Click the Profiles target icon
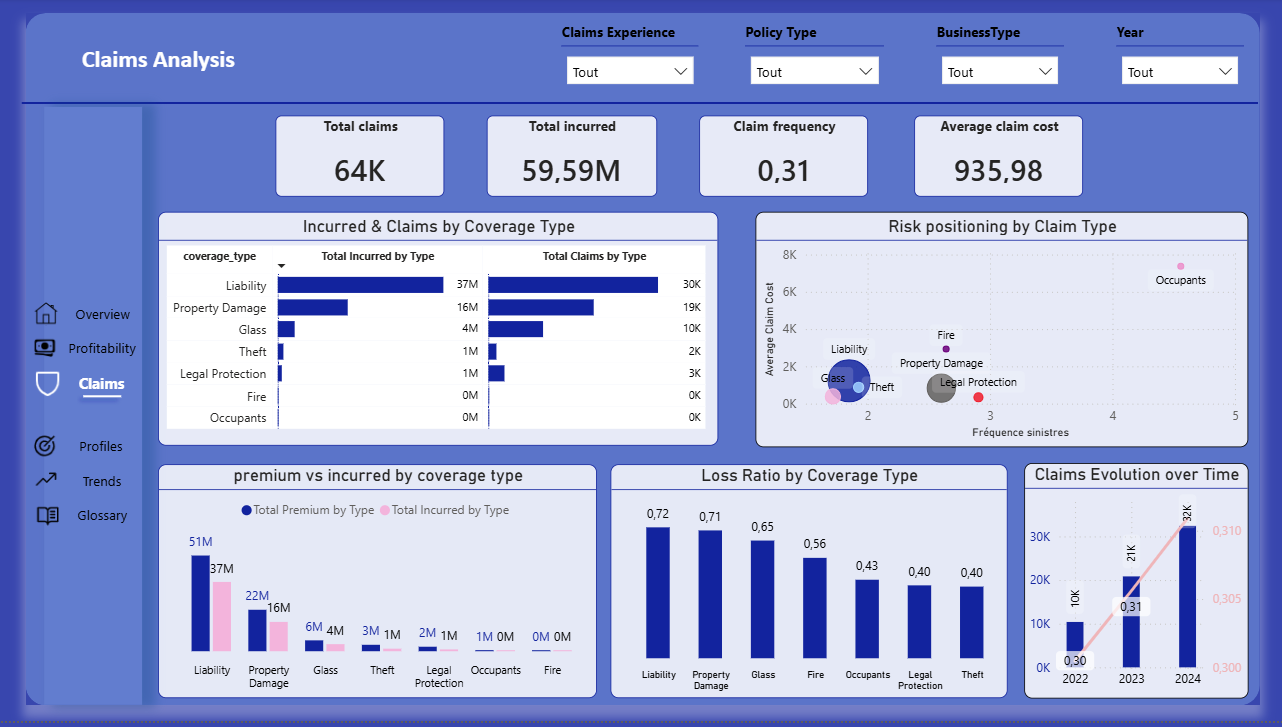Screen dimensions: 1282x727 tap(46, 446)
